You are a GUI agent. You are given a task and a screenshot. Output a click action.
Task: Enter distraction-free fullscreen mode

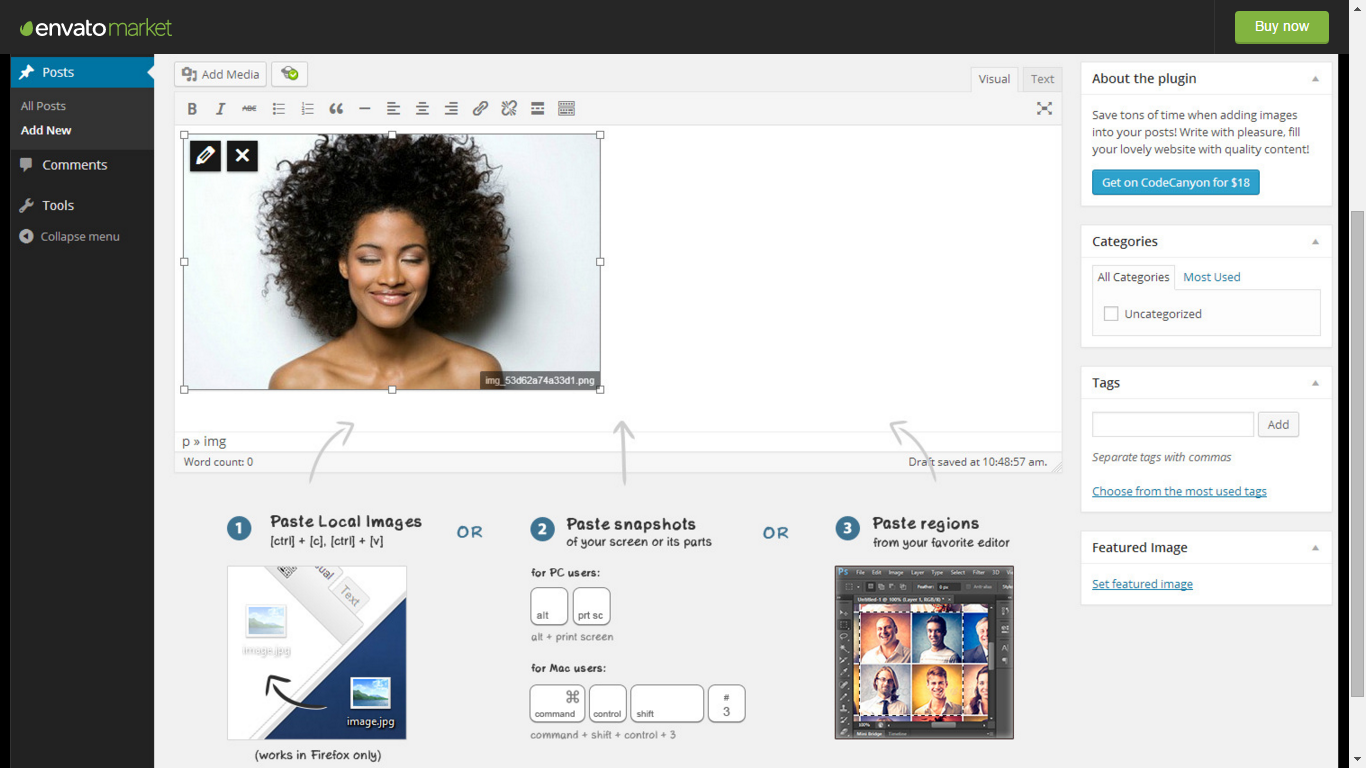(1044, 109)
